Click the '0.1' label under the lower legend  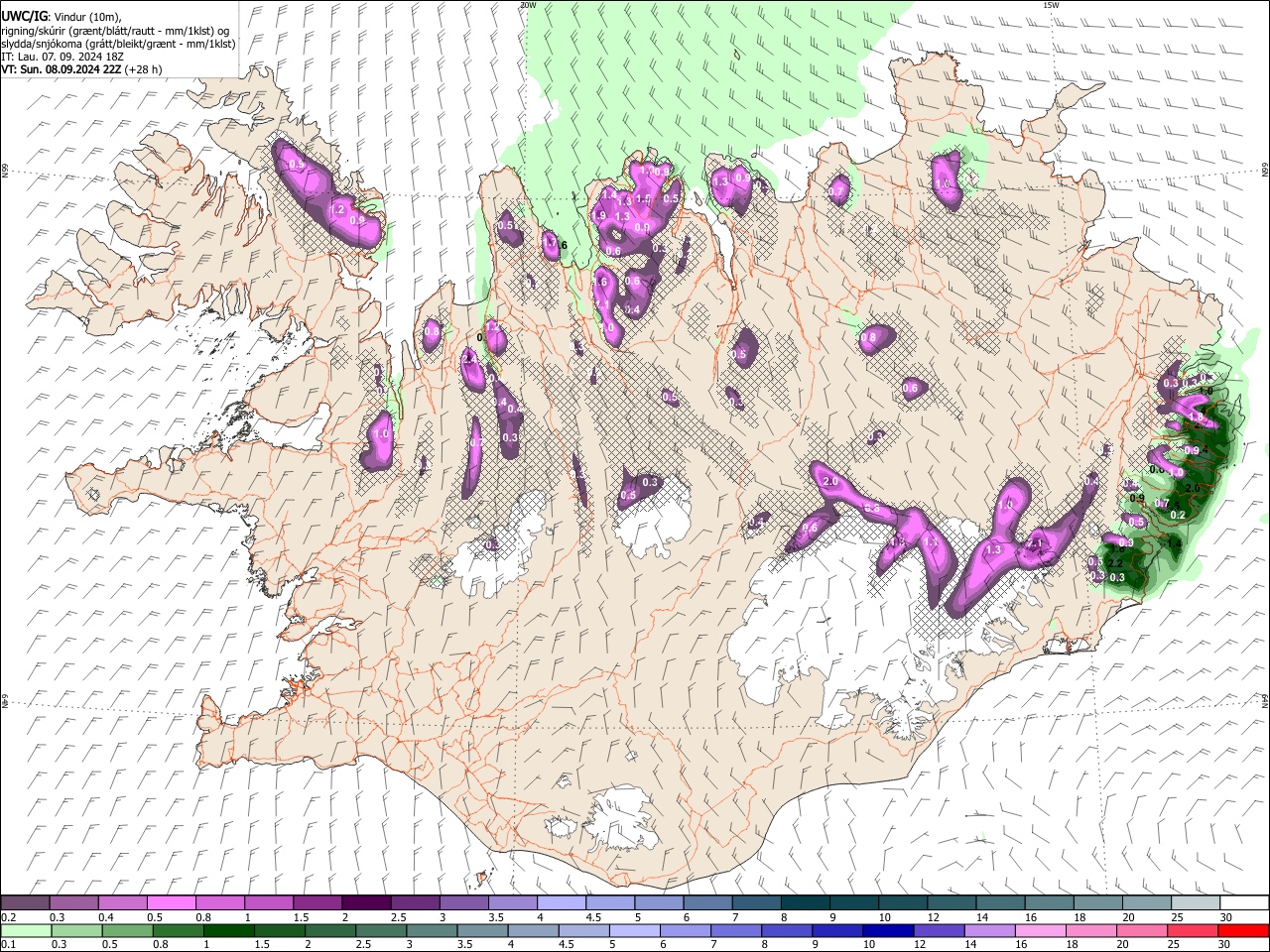click(x=8, y=945)
